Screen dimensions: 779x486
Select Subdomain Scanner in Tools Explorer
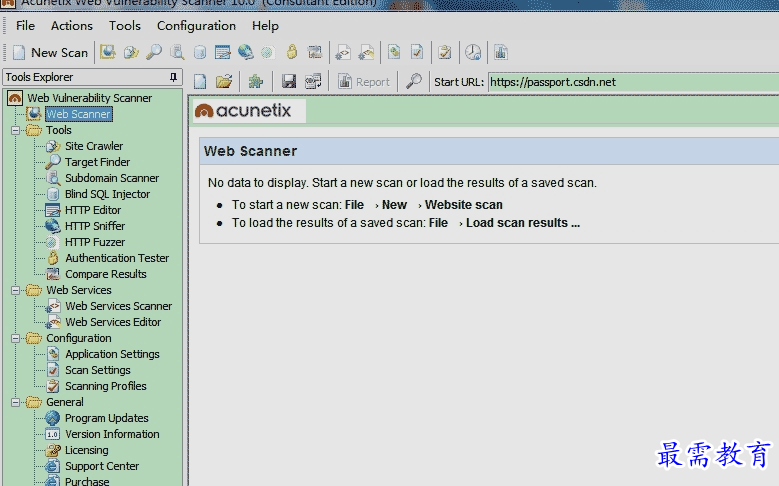coord(112,178)
